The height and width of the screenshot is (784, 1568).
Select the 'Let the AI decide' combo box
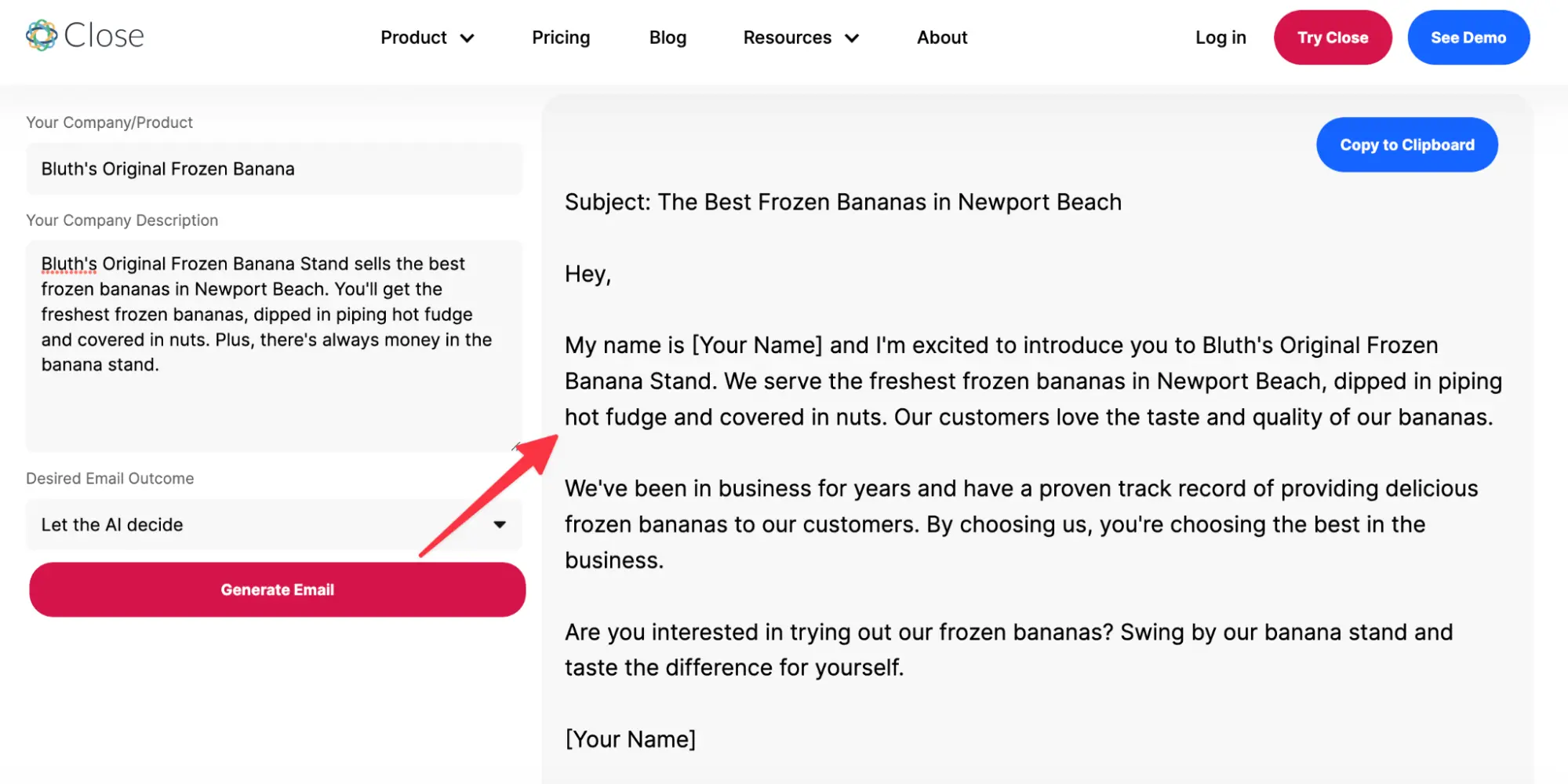(x=259, y=524)
